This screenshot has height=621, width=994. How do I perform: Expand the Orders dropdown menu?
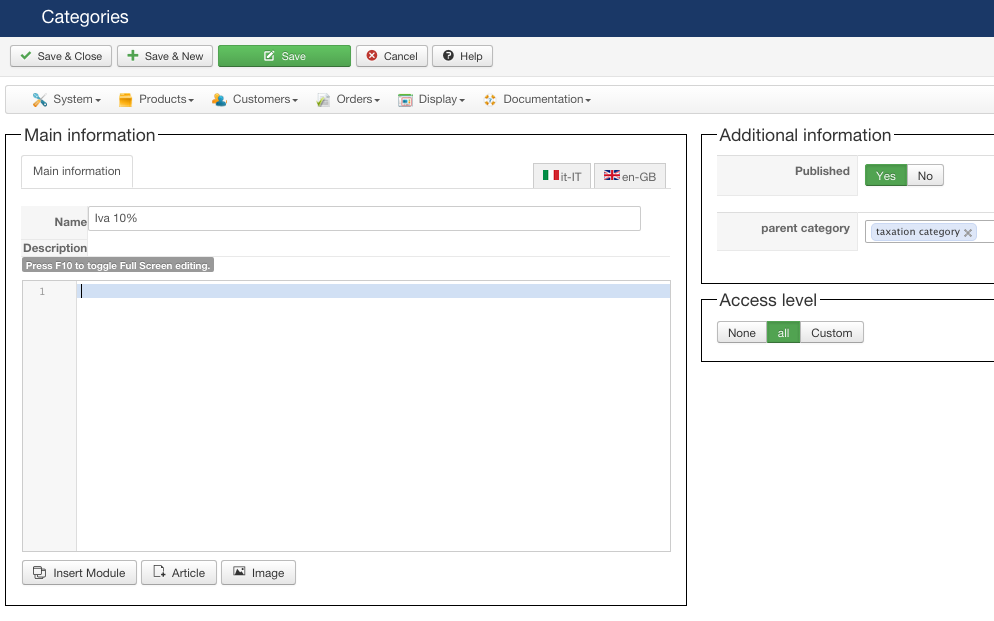pos(348,99)
